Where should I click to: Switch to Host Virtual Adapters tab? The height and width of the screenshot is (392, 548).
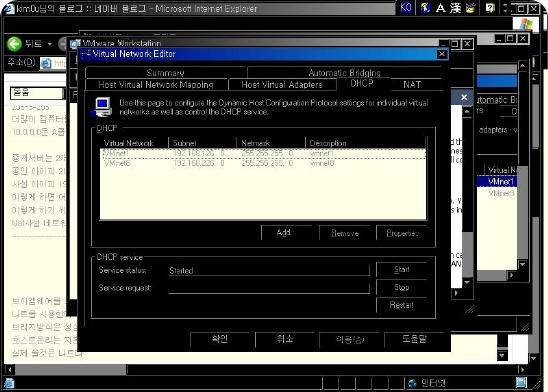(282, 85)
